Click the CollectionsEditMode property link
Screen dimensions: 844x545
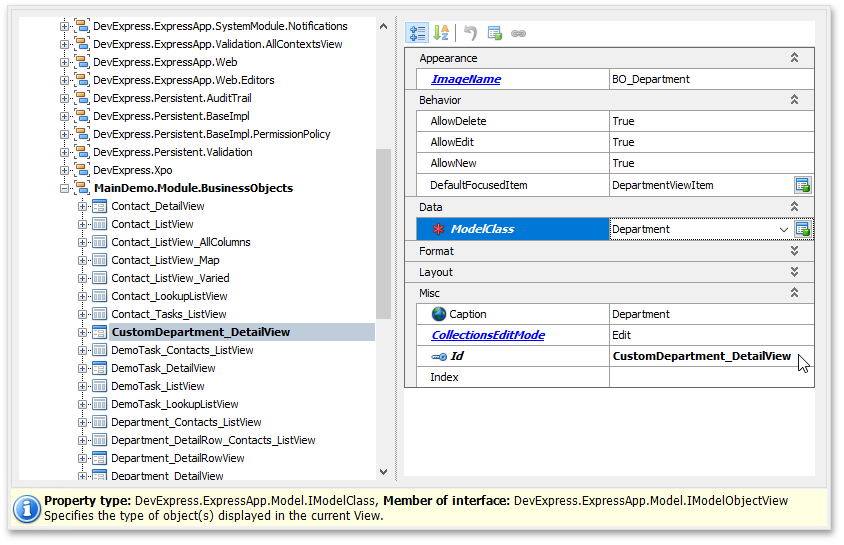click(487, 335)
